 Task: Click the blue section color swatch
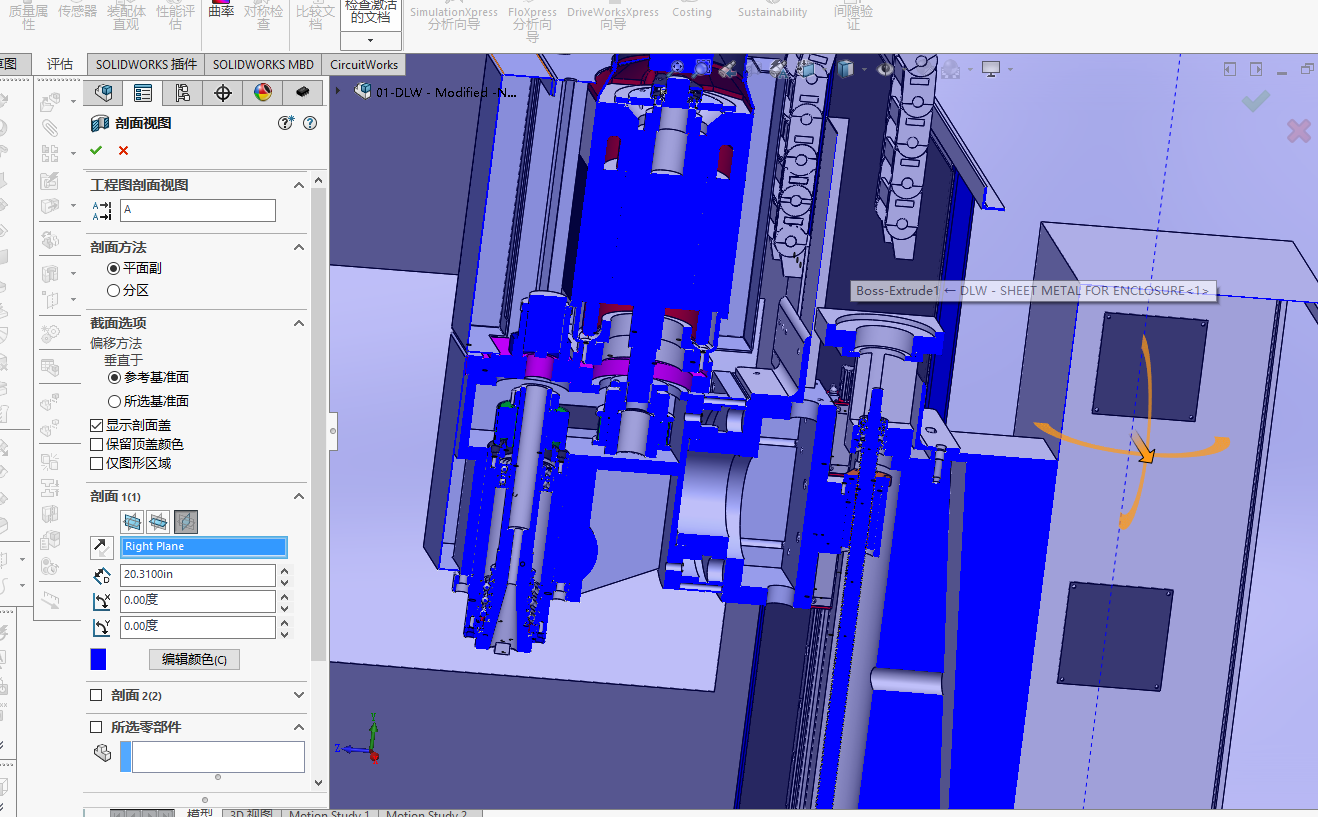tap(98, 659)
